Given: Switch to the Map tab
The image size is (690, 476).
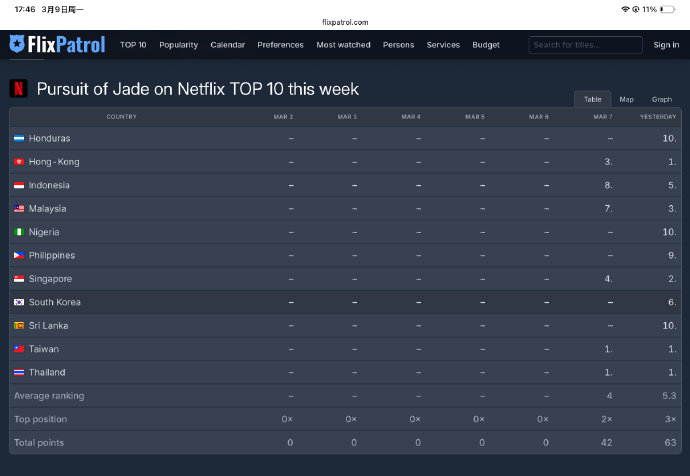Looking at the screenshot, I should coord(627,99).
